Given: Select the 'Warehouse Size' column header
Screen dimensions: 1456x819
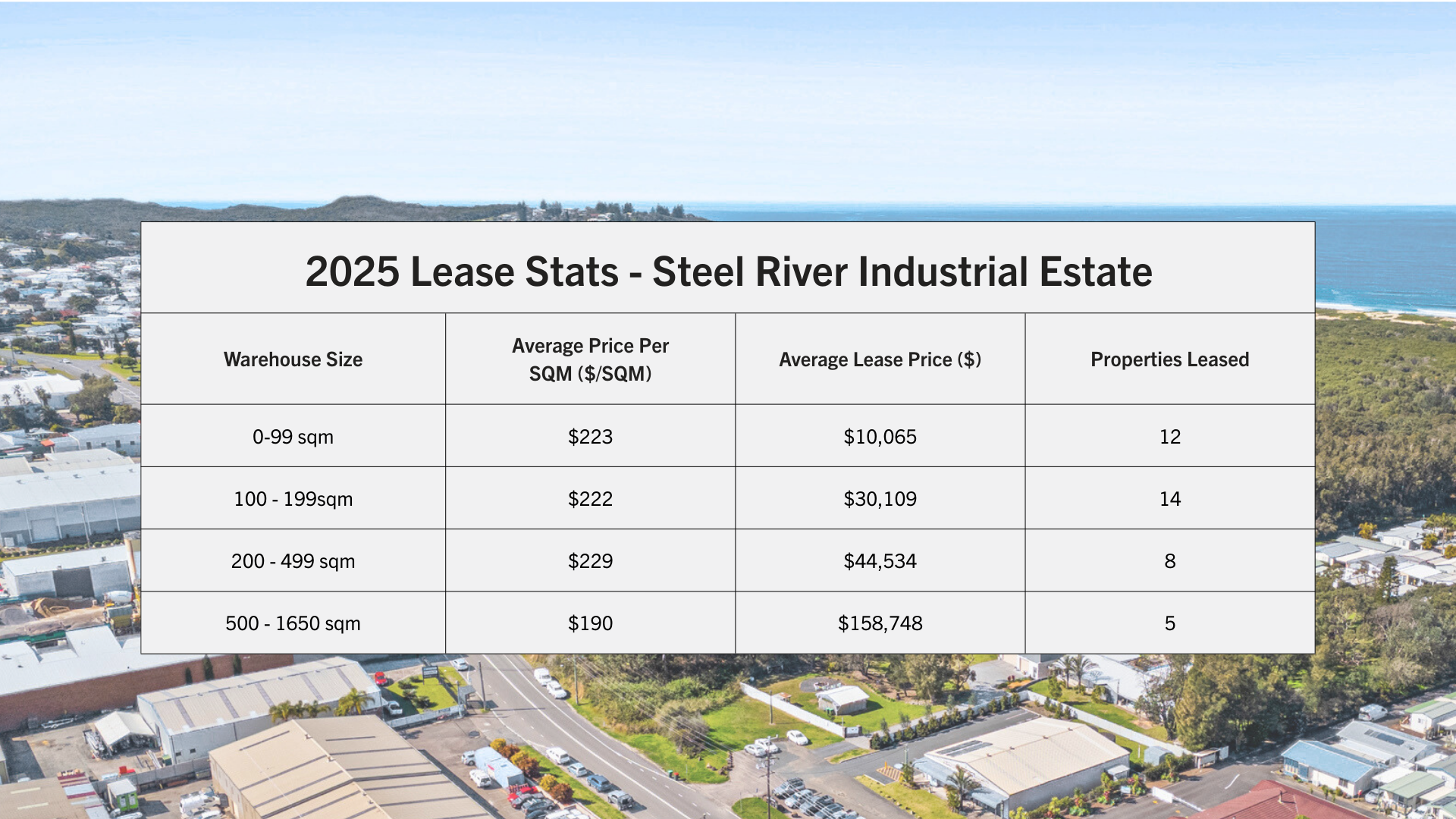Looking at the screenshot, I should coord(293,359).
